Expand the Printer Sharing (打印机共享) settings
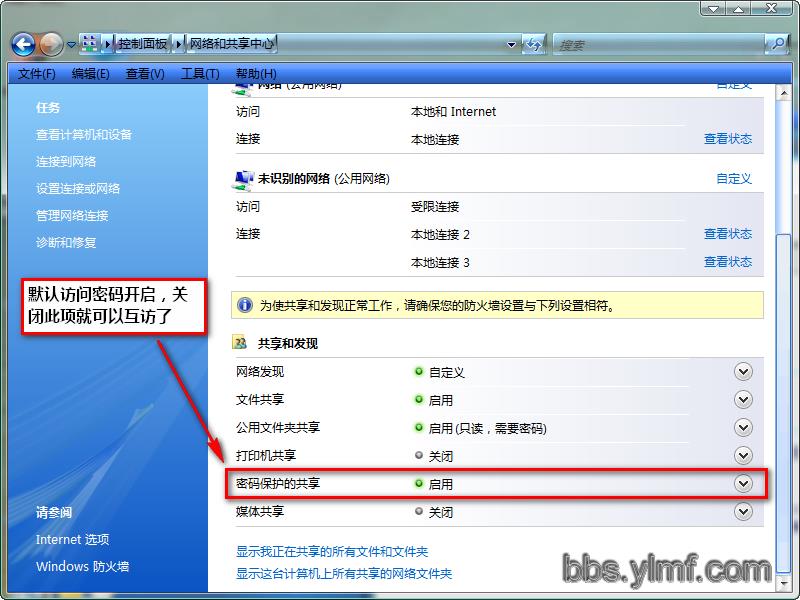This screenshot has height=600, width=800. point(743,455)
